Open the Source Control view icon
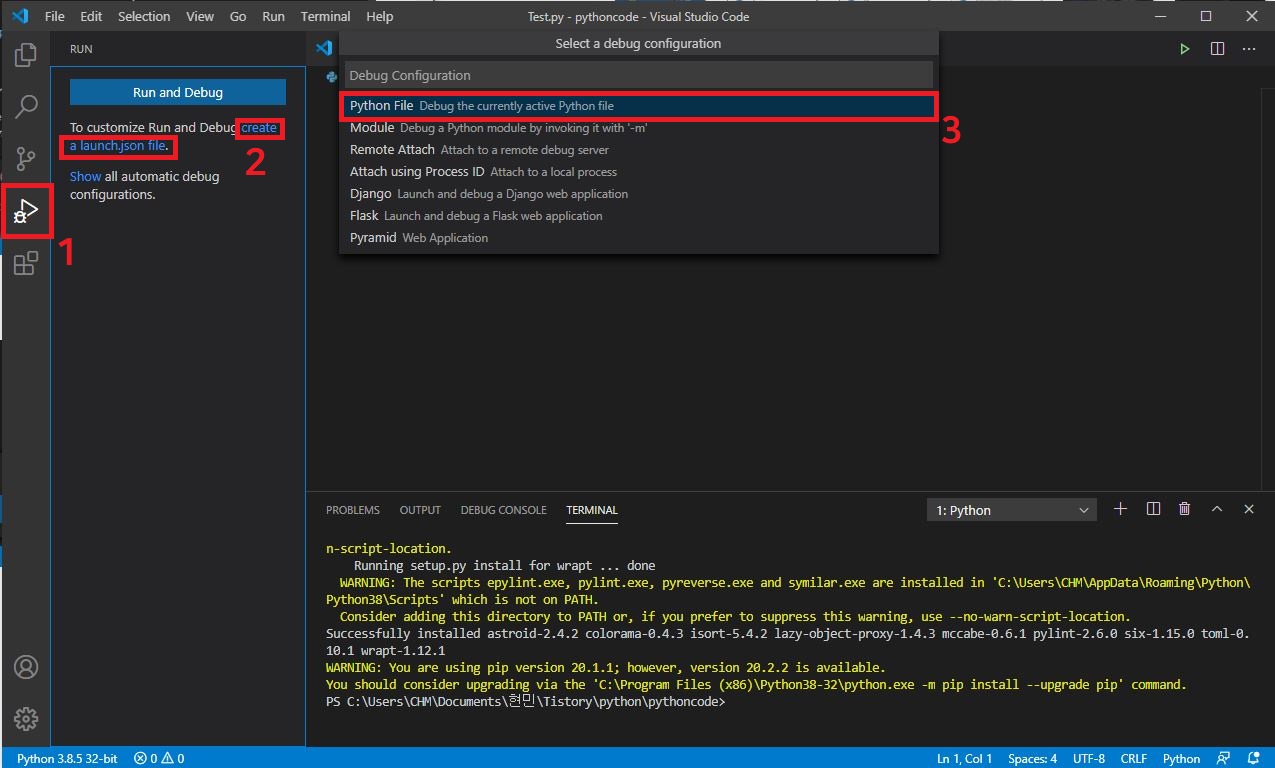Screen dimensions: 1275x768 tap(26, 158)
